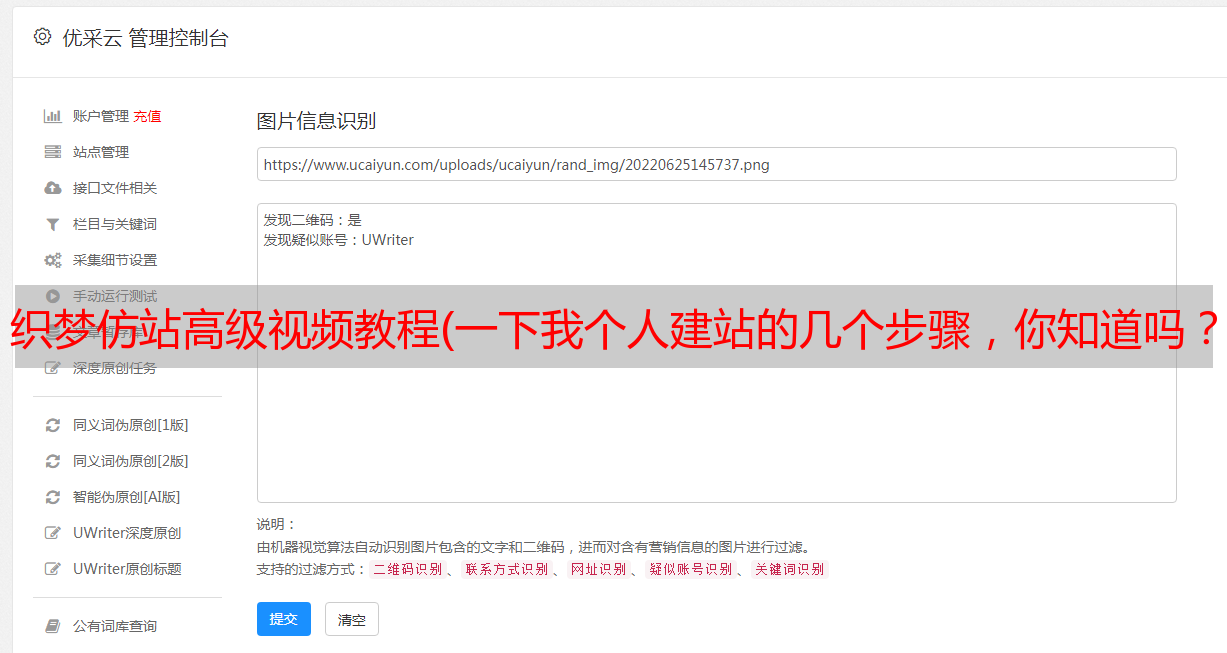Click the 网址识别 filter tag
1227x653 pixels.
click(x=598, y=569)
